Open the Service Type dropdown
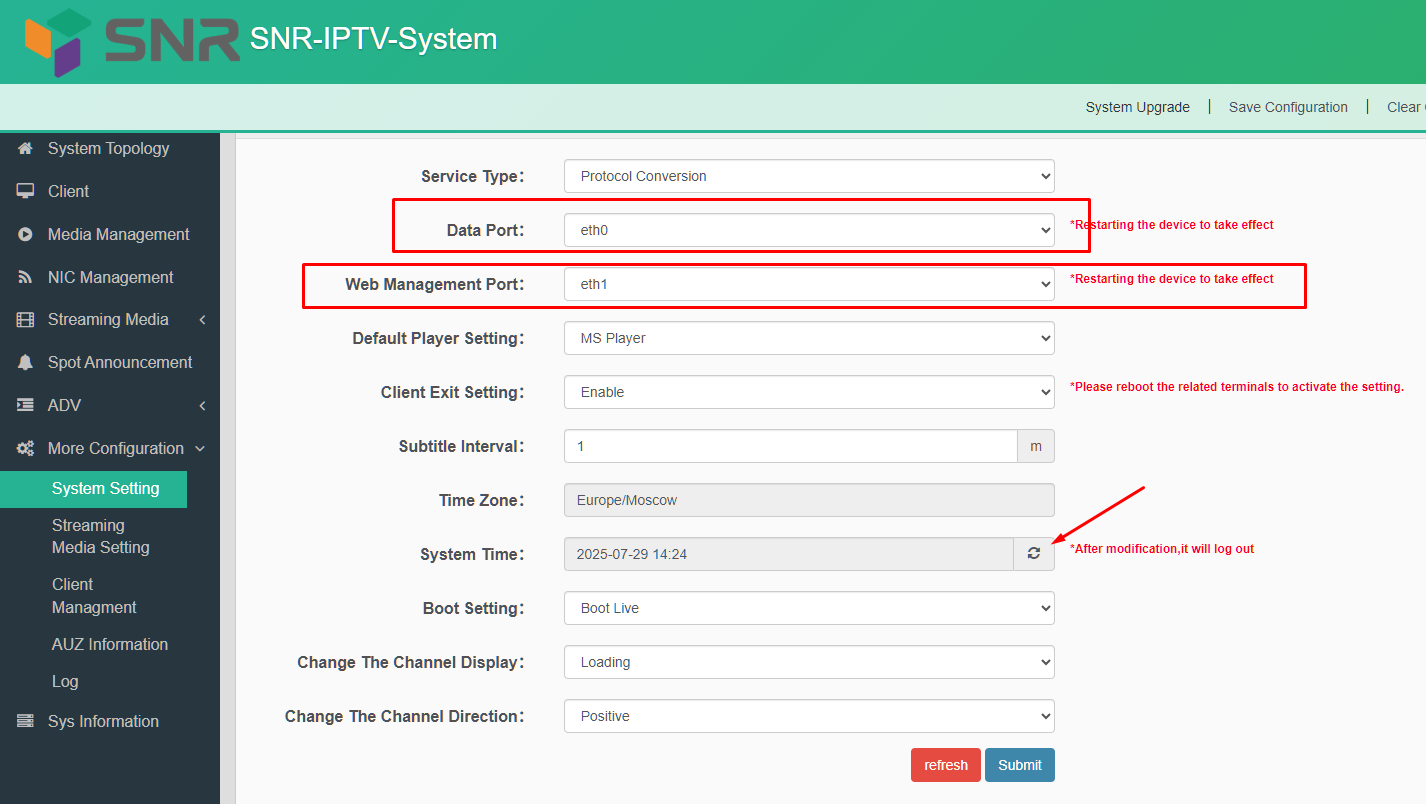The height and width of the screenshot is (804, 1426). [808, 176]
